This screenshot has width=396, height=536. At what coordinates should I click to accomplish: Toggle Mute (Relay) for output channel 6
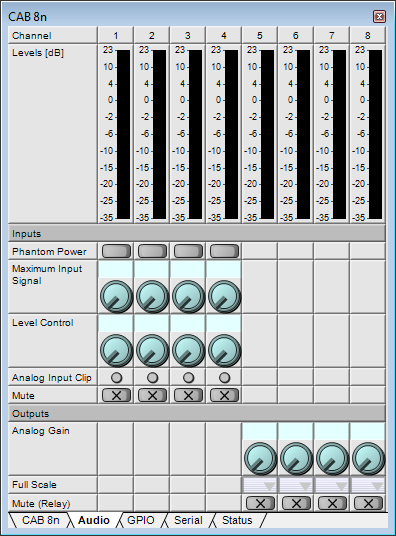coord(296,503)
